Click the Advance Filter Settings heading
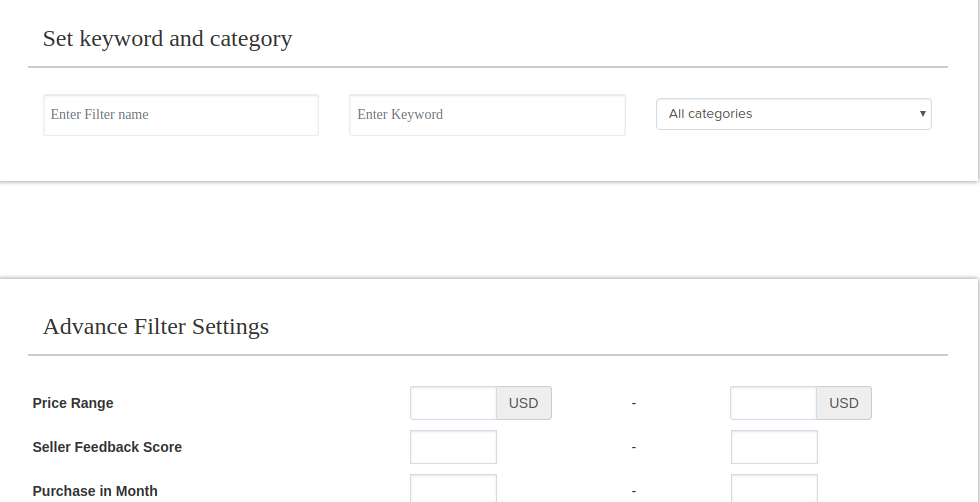The width and height of the screenshot is (980, 502). point(156,327)
